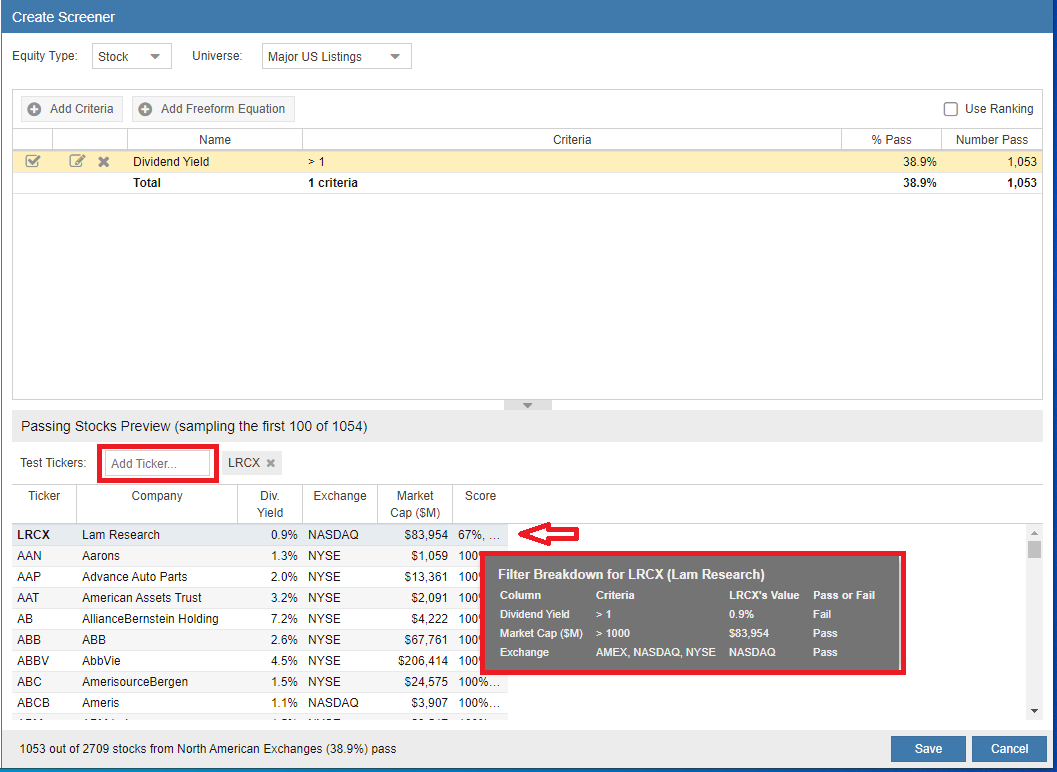Toggle the Dividend Yield criteria checkbox
This screenshot has height=772, width=1057.
click(x=32, y=161)
